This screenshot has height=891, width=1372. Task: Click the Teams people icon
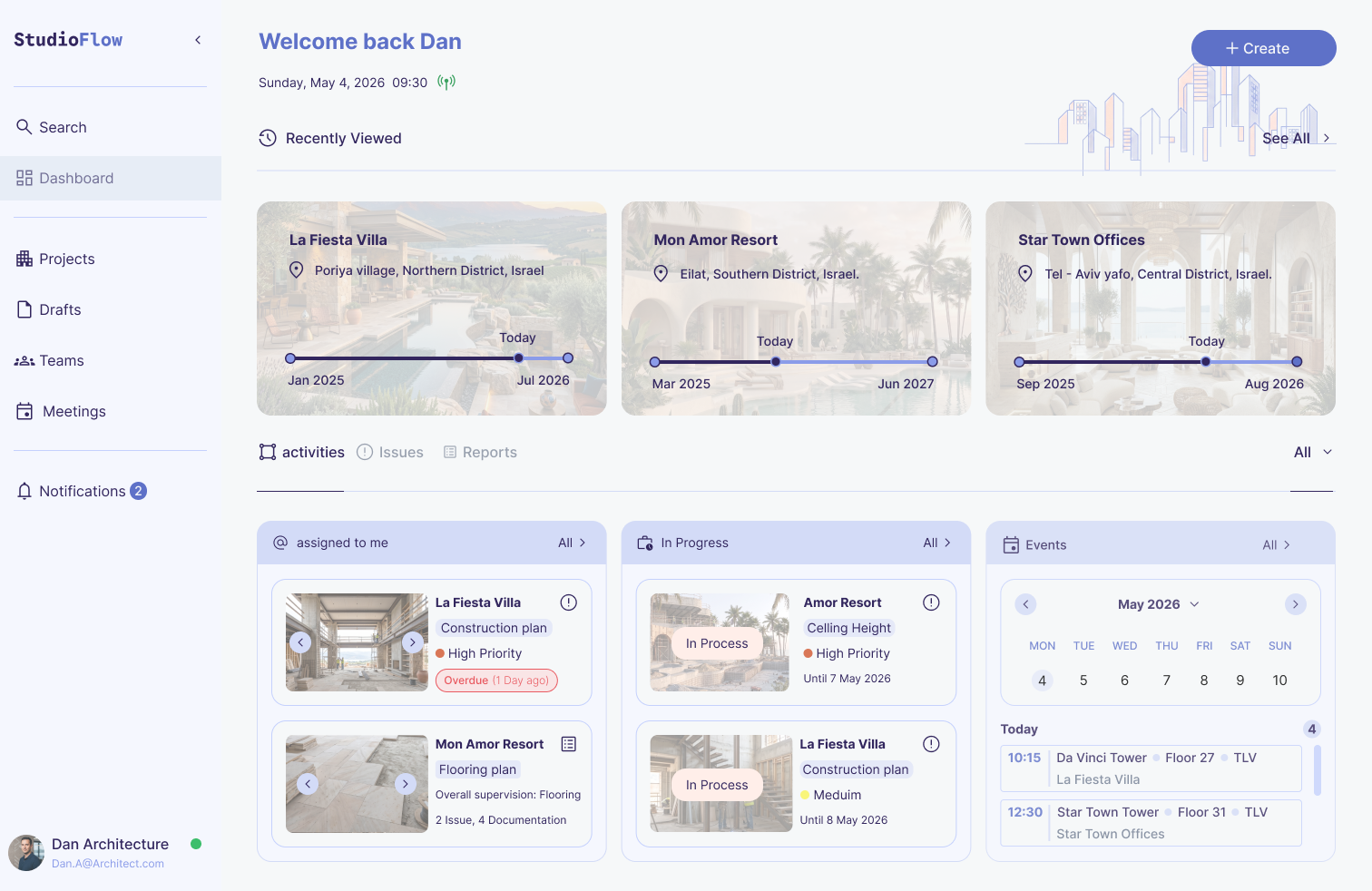(x=24, y=360)
